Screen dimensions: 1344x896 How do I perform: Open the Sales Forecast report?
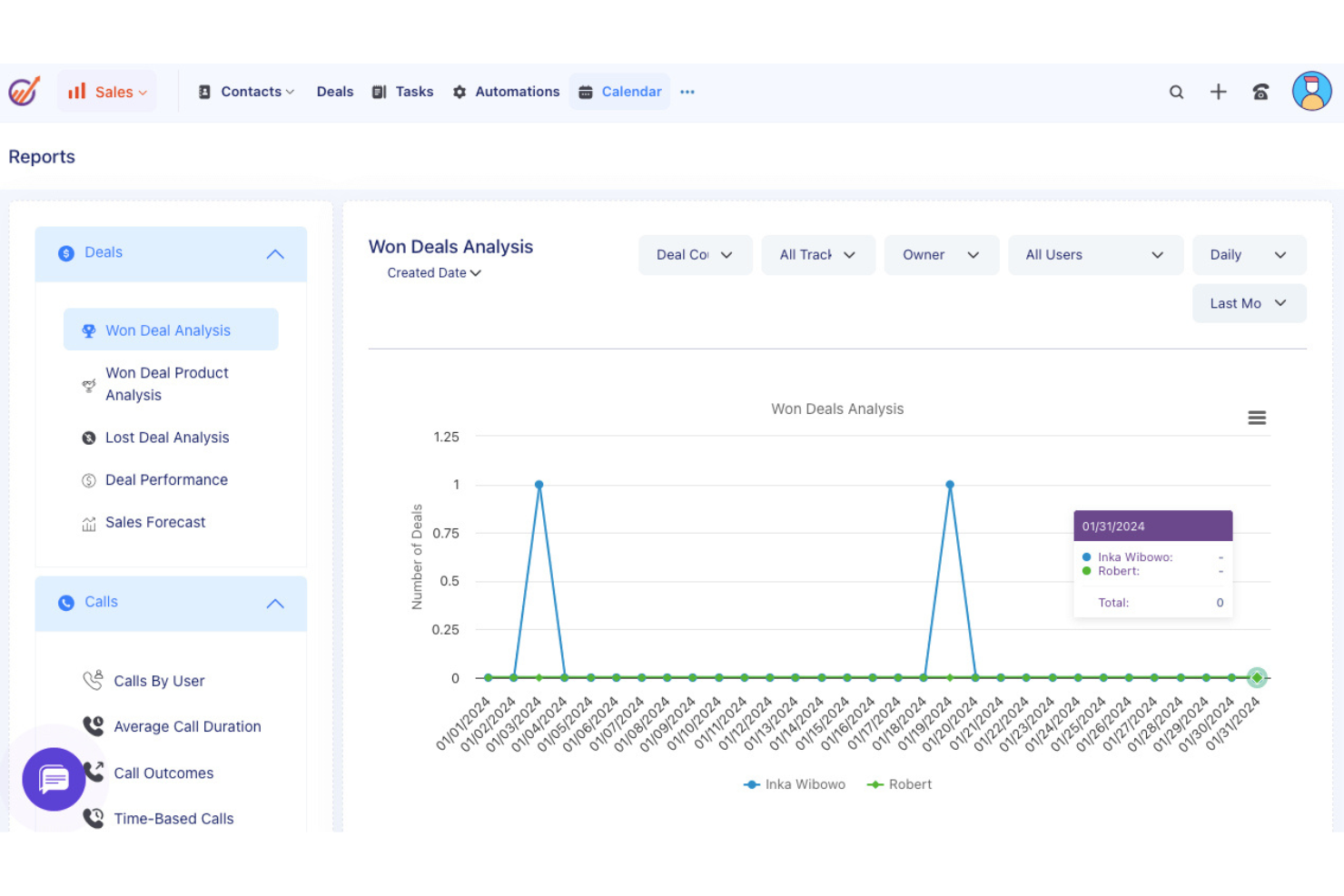pyautogui.click(x=155, y=522)
